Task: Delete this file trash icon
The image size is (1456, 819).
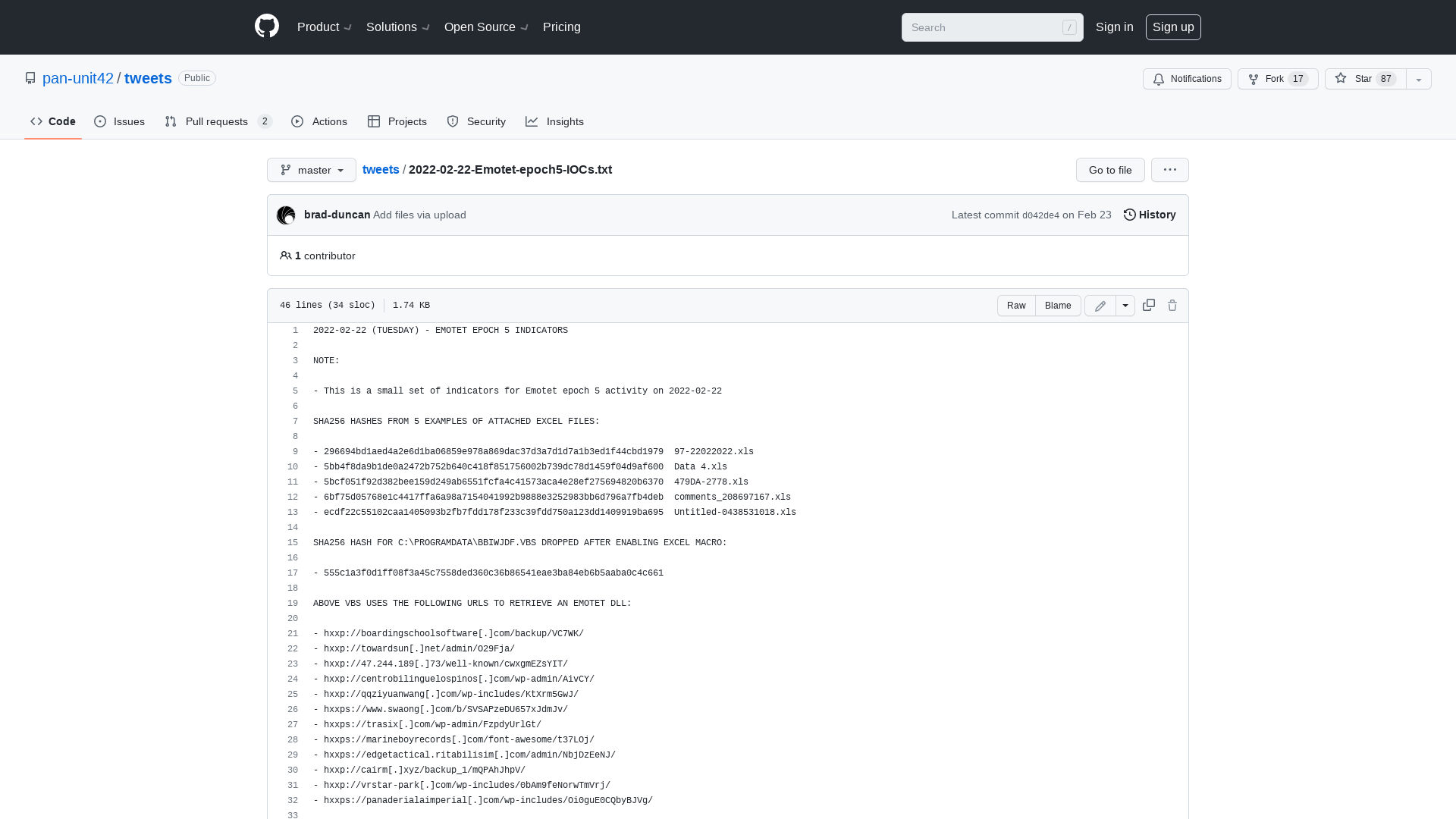Action: pyautogui.click(x=1172, y=305)
